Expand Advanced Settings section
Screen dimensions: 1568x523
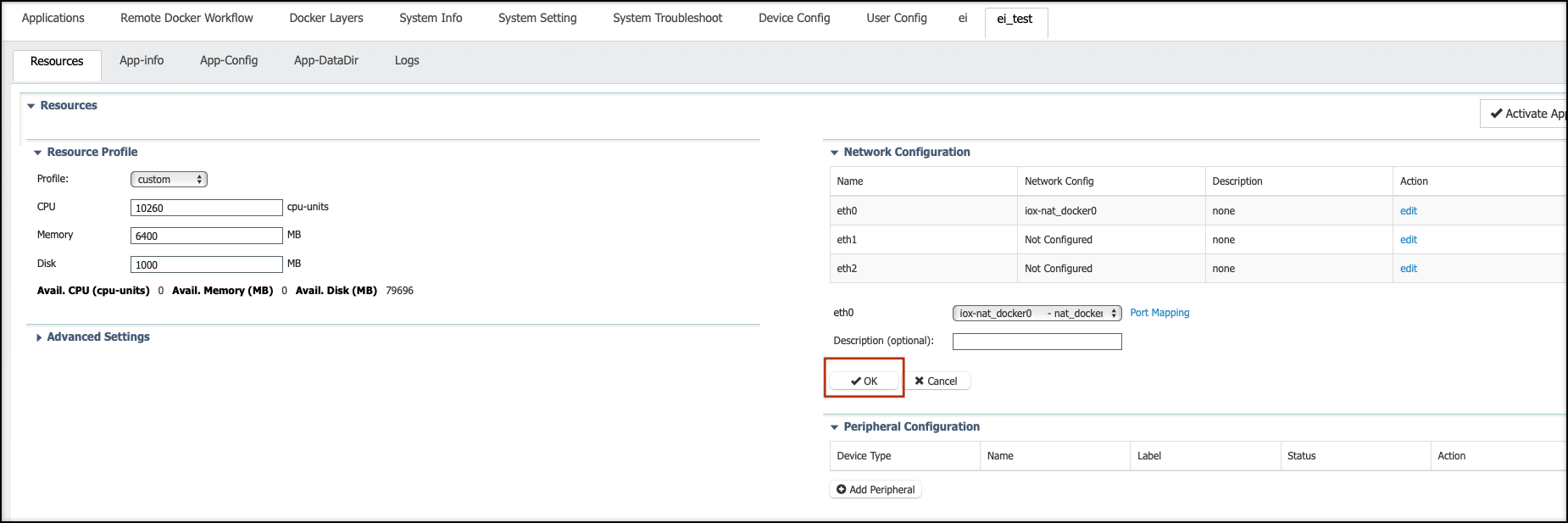[x=39, y=337]
